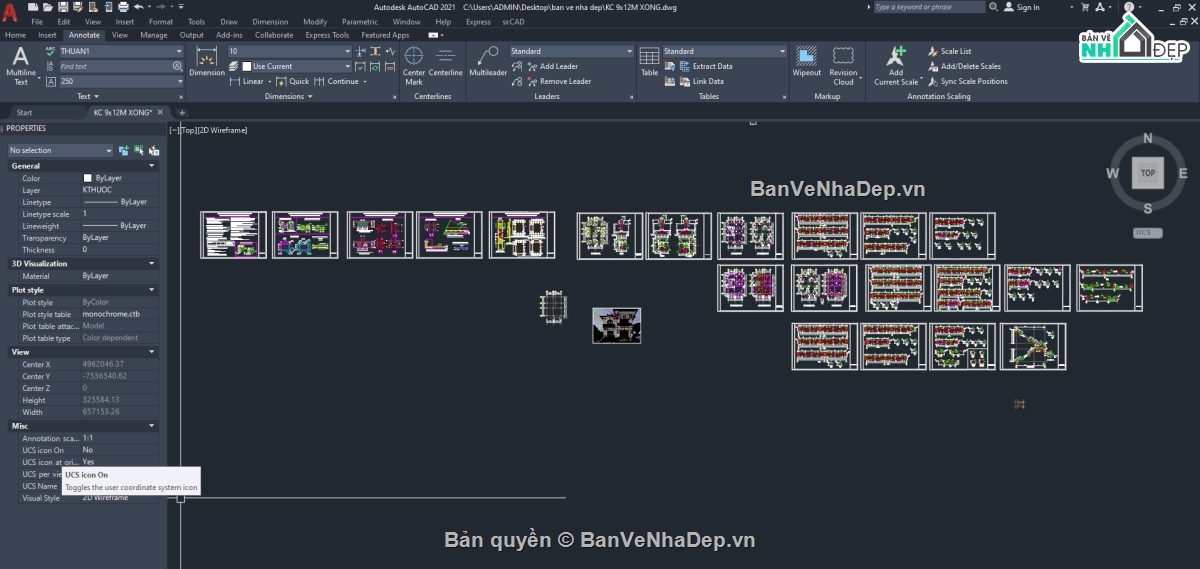Open the Draw menu
1200x569 pixels.
pos(228,21)
